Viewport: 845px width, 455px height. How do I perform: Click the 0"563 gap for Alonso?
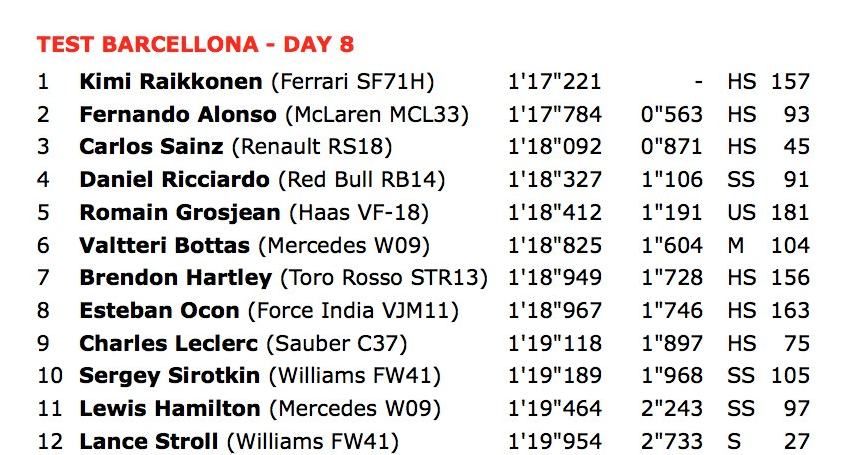tap(671, 114)
